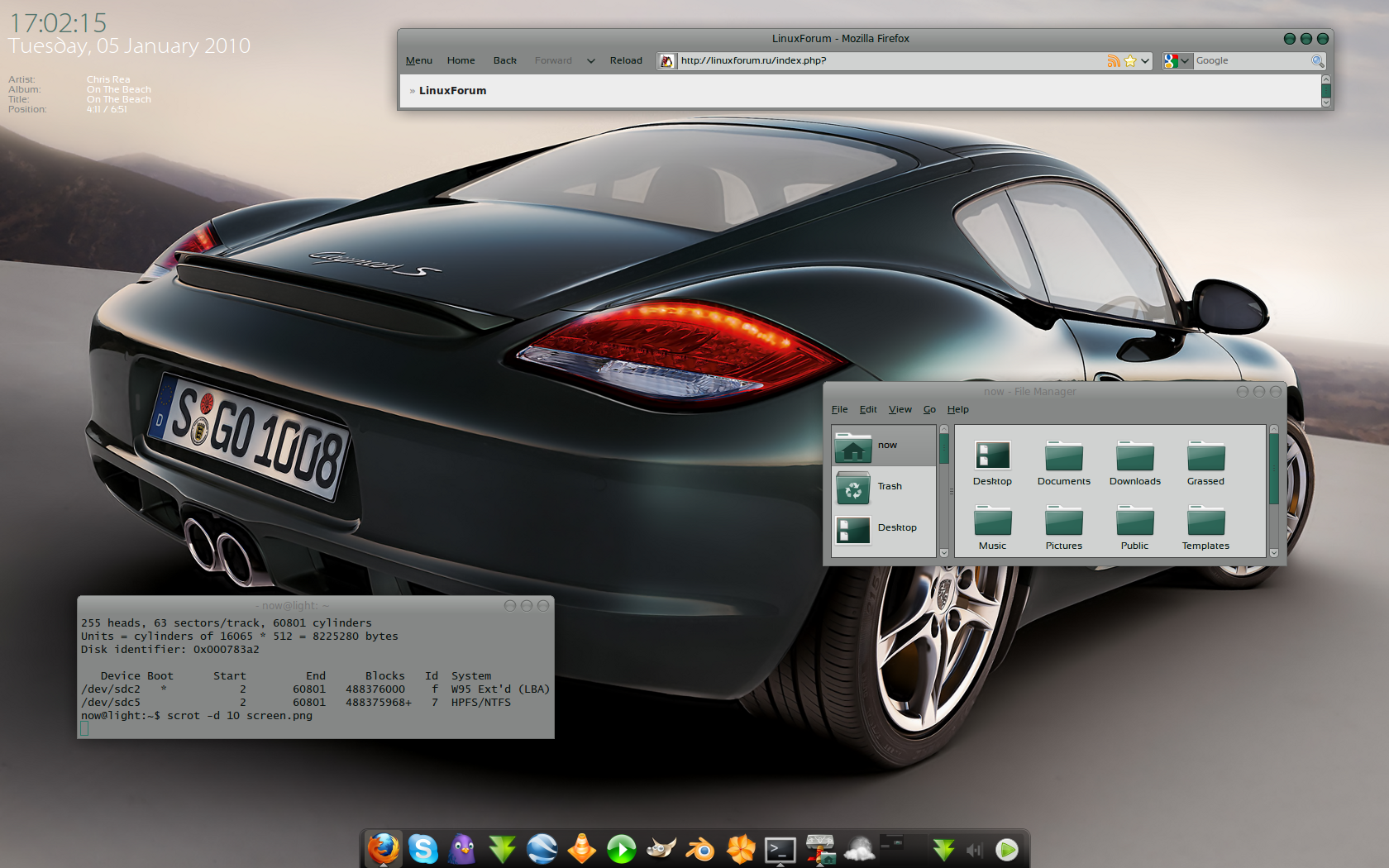Viewport: 1389px width, 868px height.
Task: Click the Reload button in Firefox
Action: click(626, 60)
